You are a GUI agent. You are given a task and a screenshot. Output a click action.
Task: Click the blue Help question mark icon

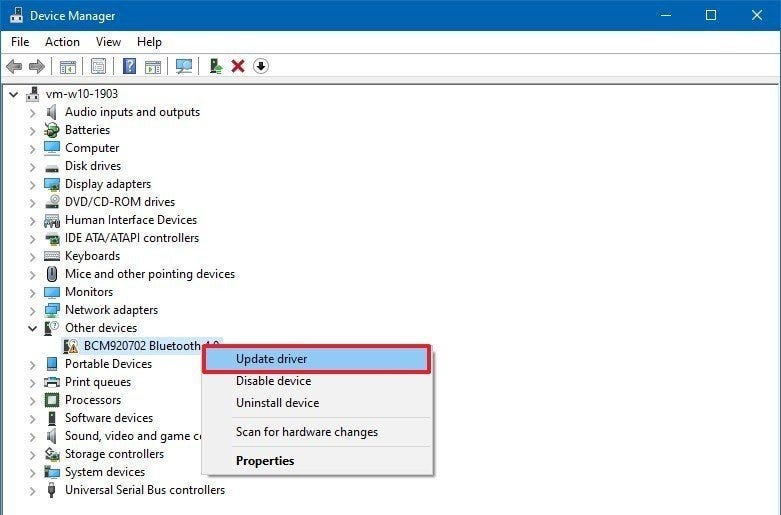click(130, 66)
